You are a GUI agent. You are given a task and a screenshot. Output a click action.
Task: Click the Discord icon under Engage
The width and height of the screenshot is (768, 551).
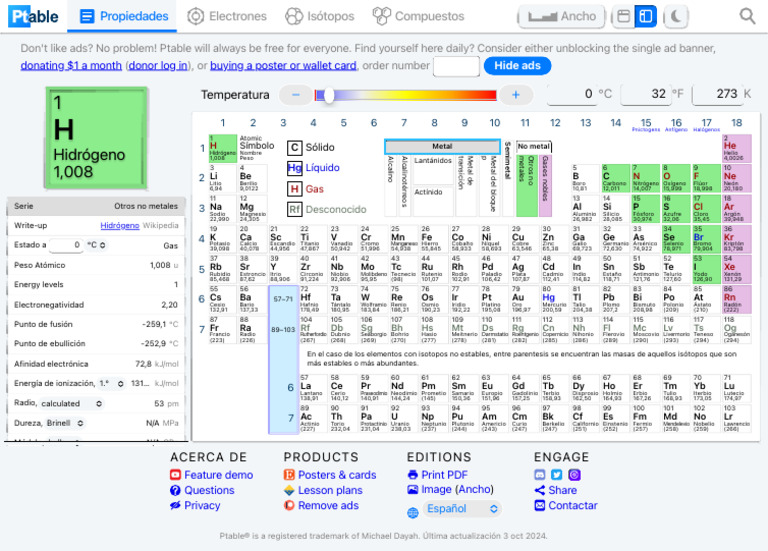[541, 475]
